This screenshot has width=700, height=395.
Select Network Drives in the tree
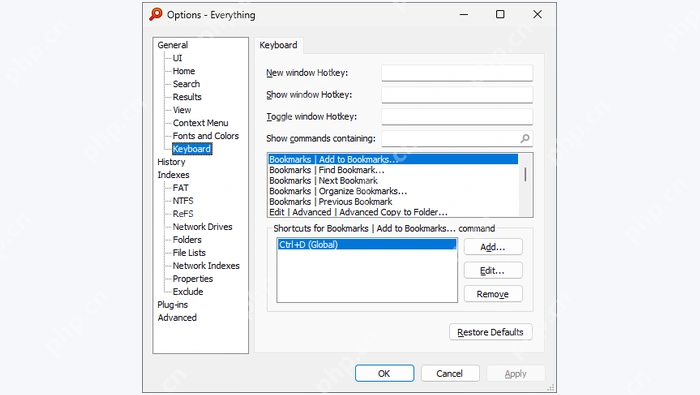click(x=202, y=226)
